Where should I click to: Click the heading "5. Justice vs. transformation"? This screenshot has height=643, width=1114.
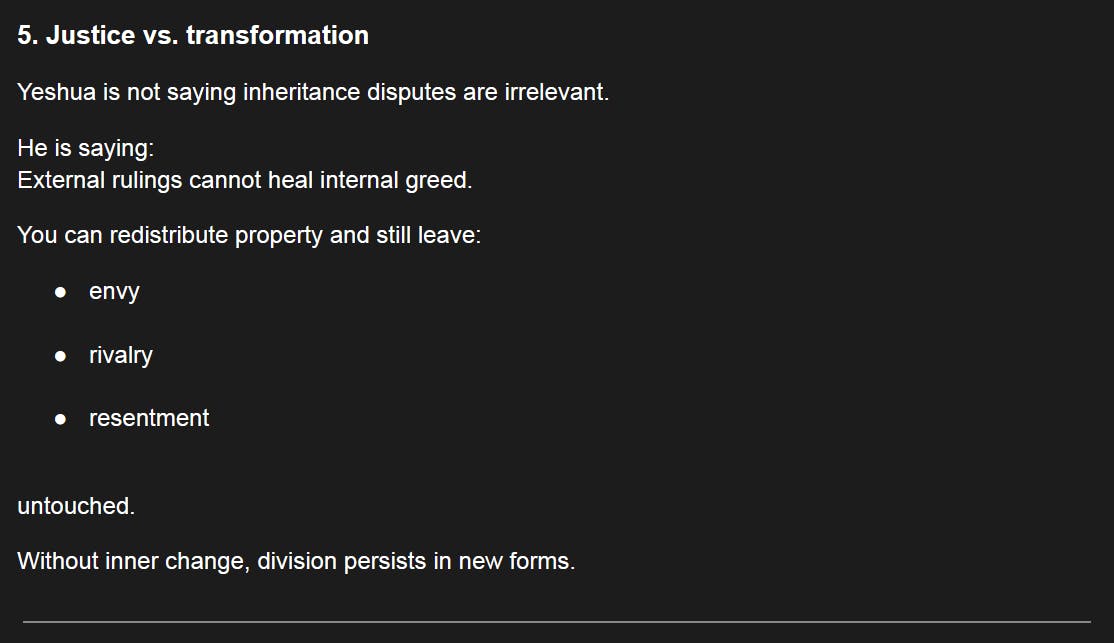193,35
